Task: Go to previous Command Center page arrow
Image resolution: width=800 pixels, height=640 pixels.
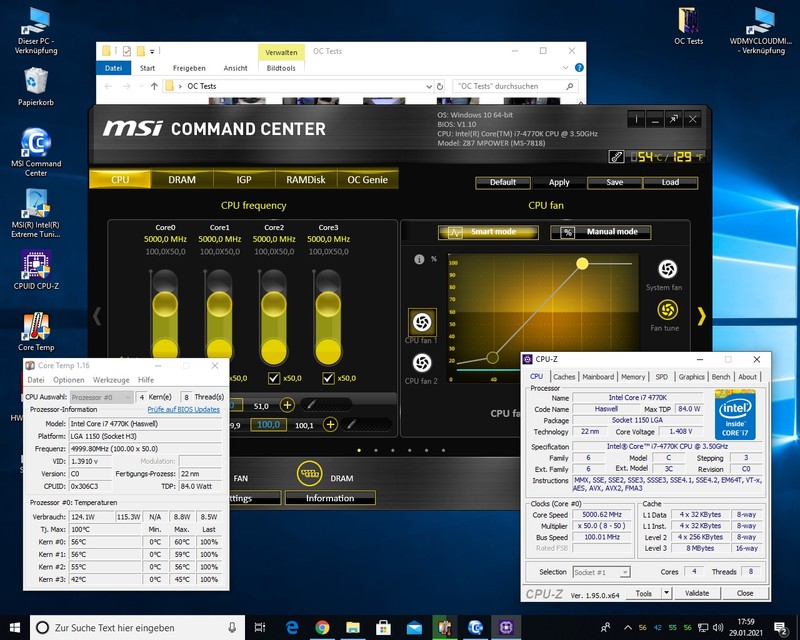Action: pos(97,316)
